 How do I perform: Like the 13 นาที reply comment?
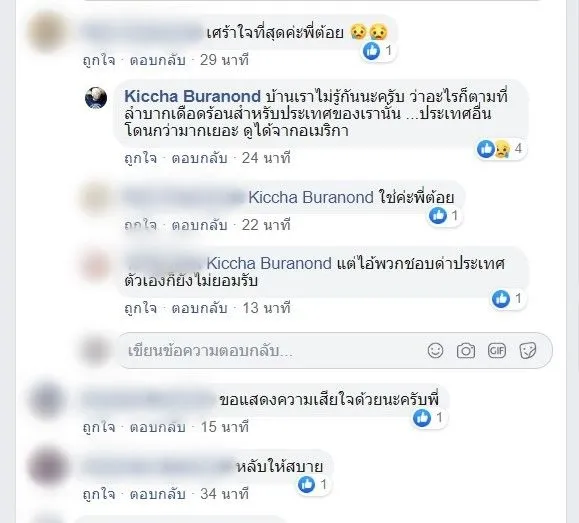coord(140,308)
